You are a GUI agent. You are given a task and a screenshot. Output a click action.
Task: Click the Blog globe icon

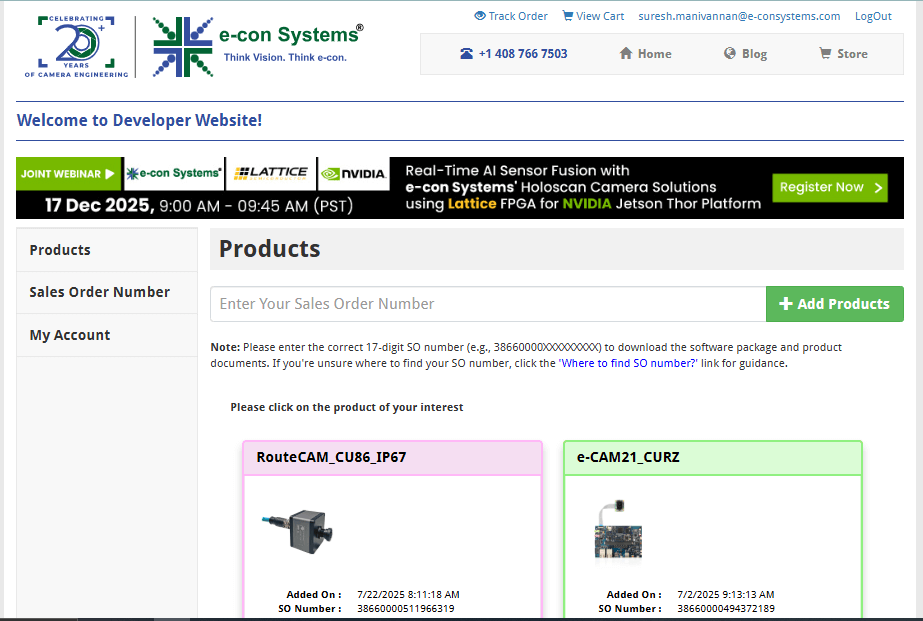point(730,54)
